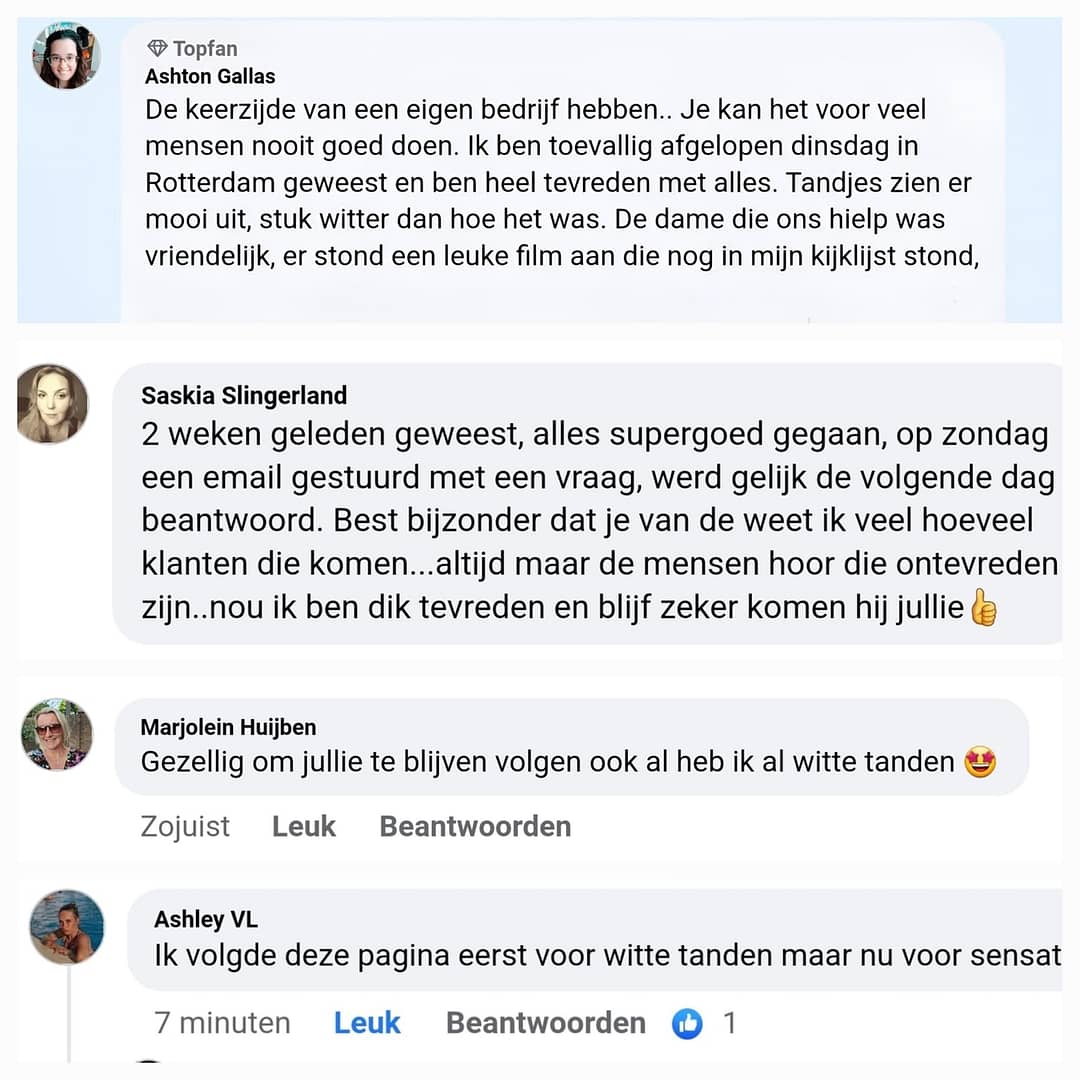Click the Topfan diamond badge icon

click(157, 48)
